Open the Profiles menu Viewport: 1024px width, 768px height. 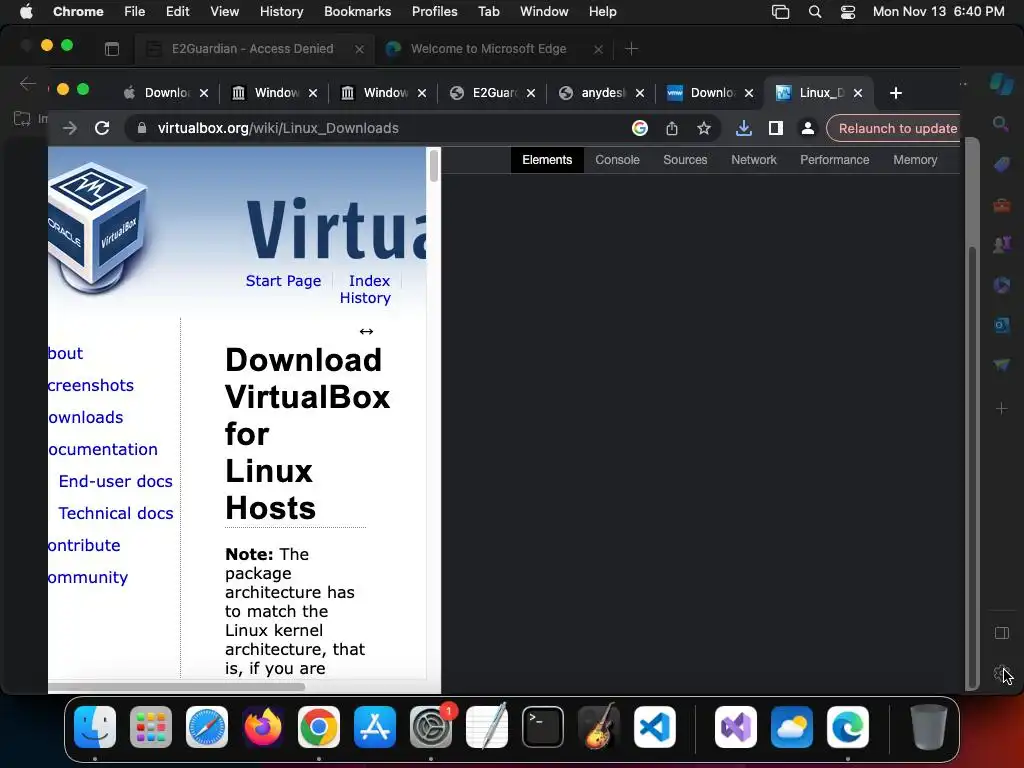pyautogui.click(x=434, y=12)
